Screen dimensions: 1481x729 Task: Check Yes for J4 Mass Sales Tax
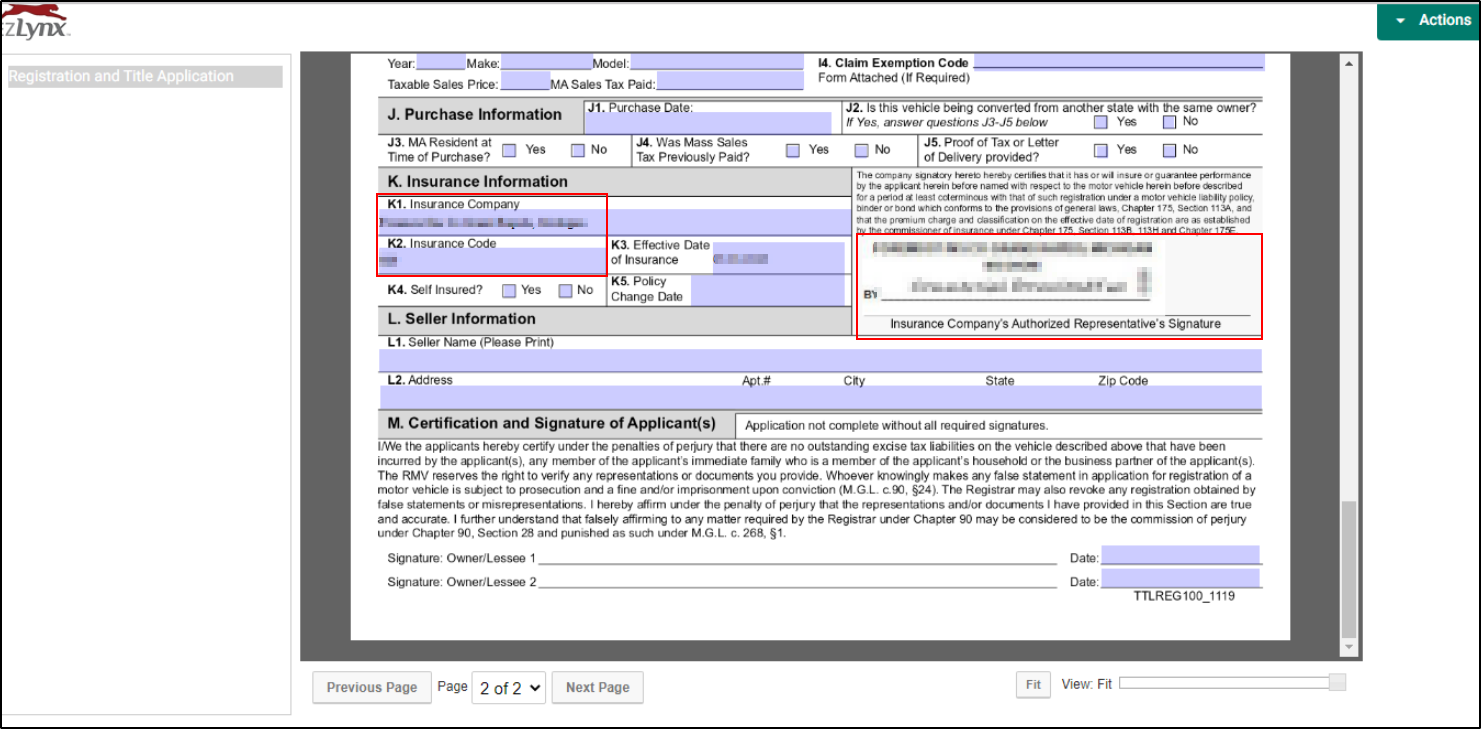(793, 150)
